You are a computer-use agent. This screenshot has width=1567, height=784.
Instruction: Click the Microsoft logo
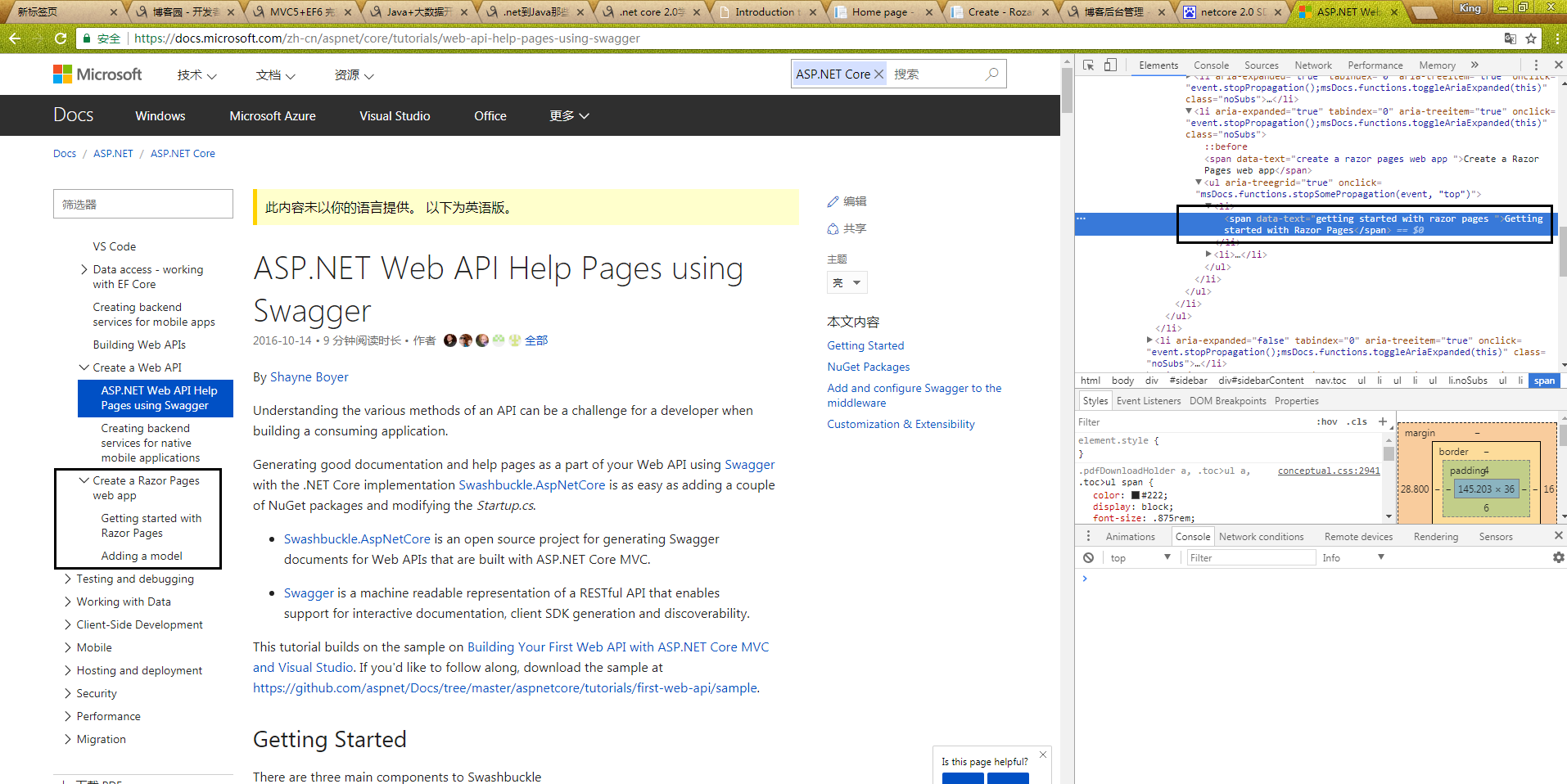(97, 74)
